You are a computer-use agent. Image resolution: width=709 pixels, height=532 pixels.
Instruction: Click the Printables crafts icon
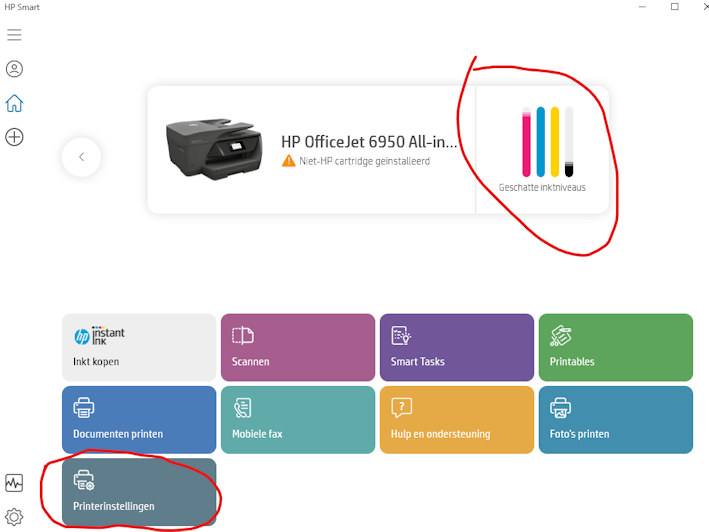click(x=561, y=336)
